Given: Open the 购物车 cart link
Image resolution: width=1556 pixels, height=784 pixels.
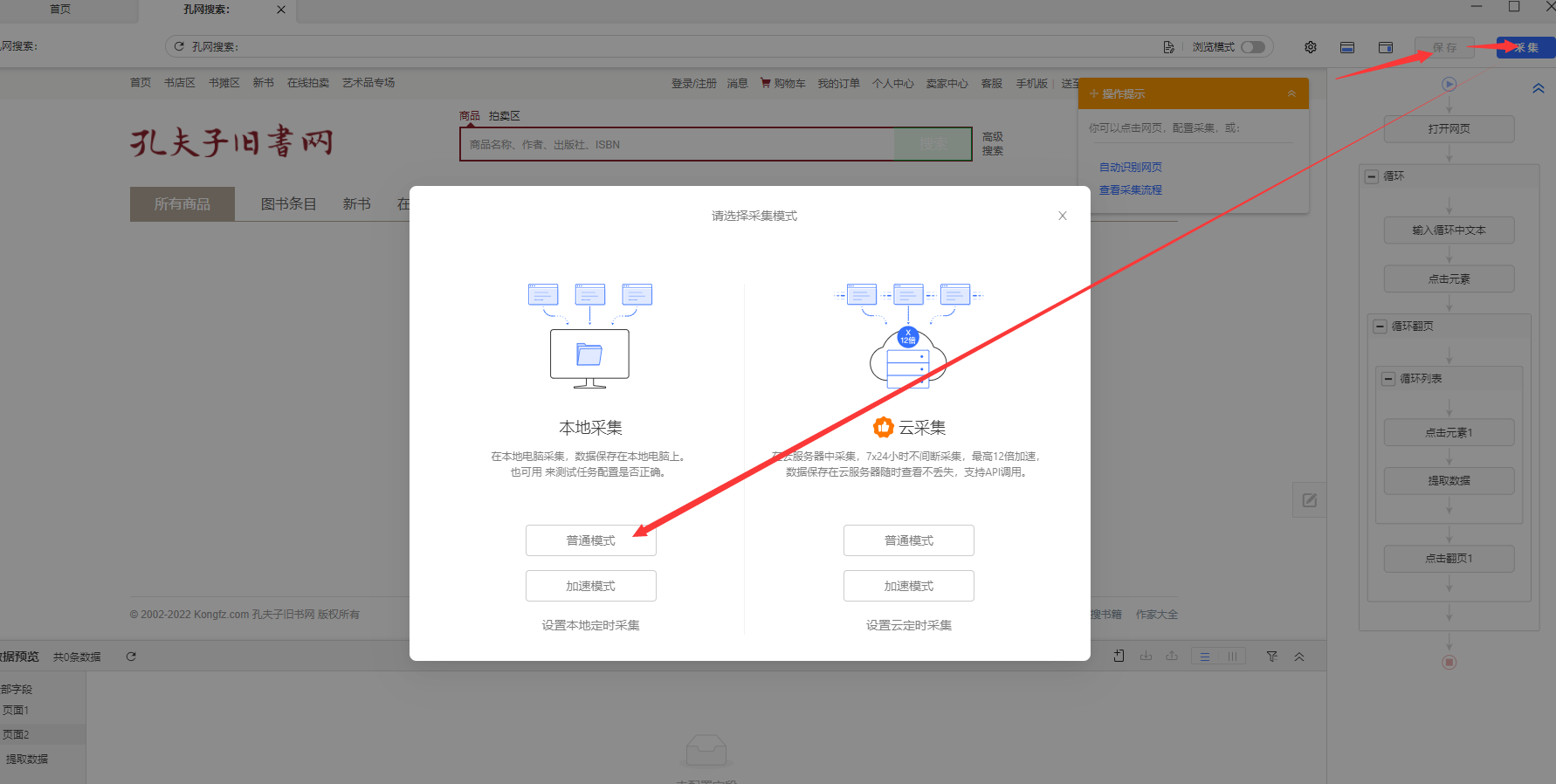Looking at the screenshot, I should pyautogui.click(x=782, y=84).
